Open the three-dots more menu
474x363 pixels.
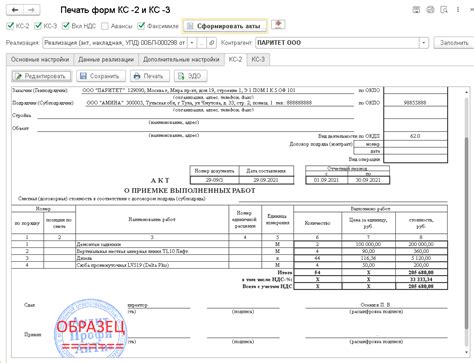click(458, 10)
